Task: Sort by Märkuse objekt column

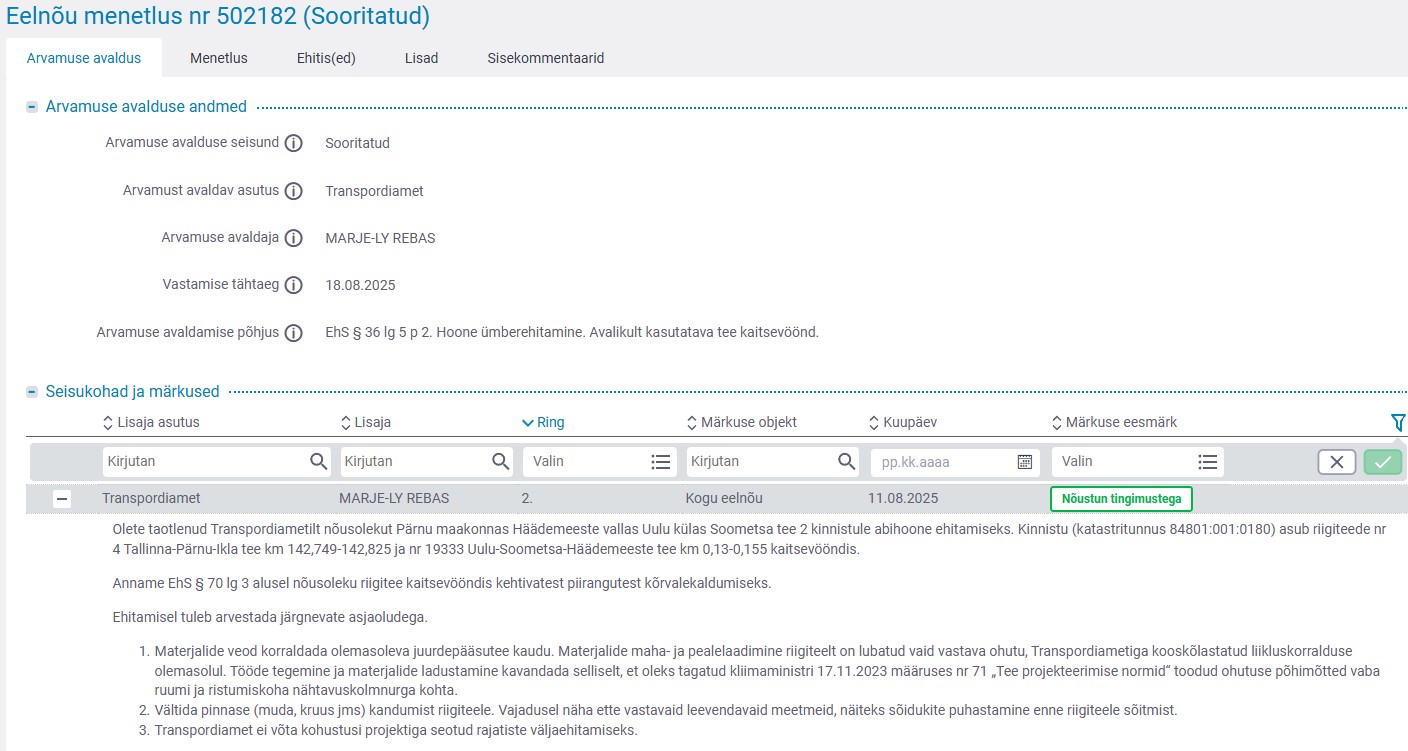Action: pyautogui.click(x=741, y=422)
